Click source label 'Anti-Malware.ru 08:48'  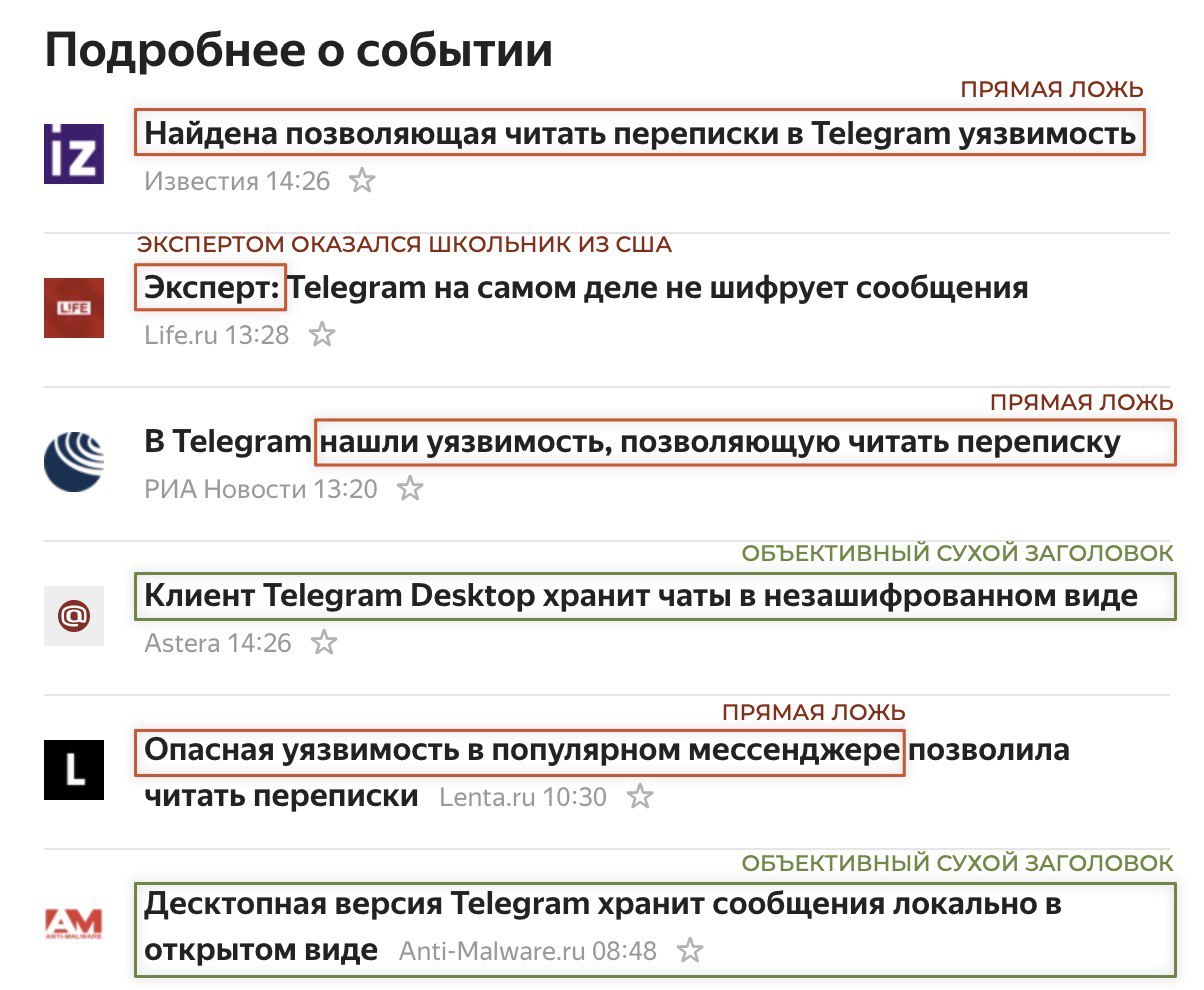tap(528, 951)
